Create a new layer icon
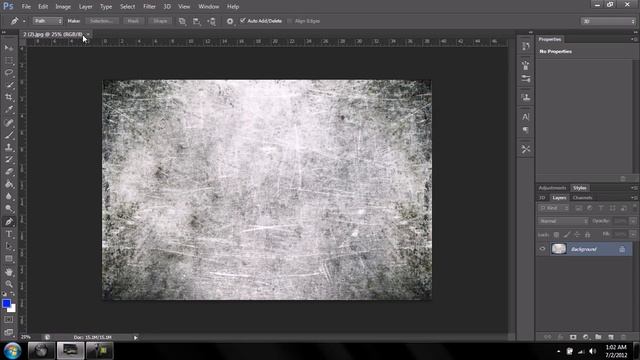This screenshot has height=360, width=640. pyautogui.click(x=611, y=337)
